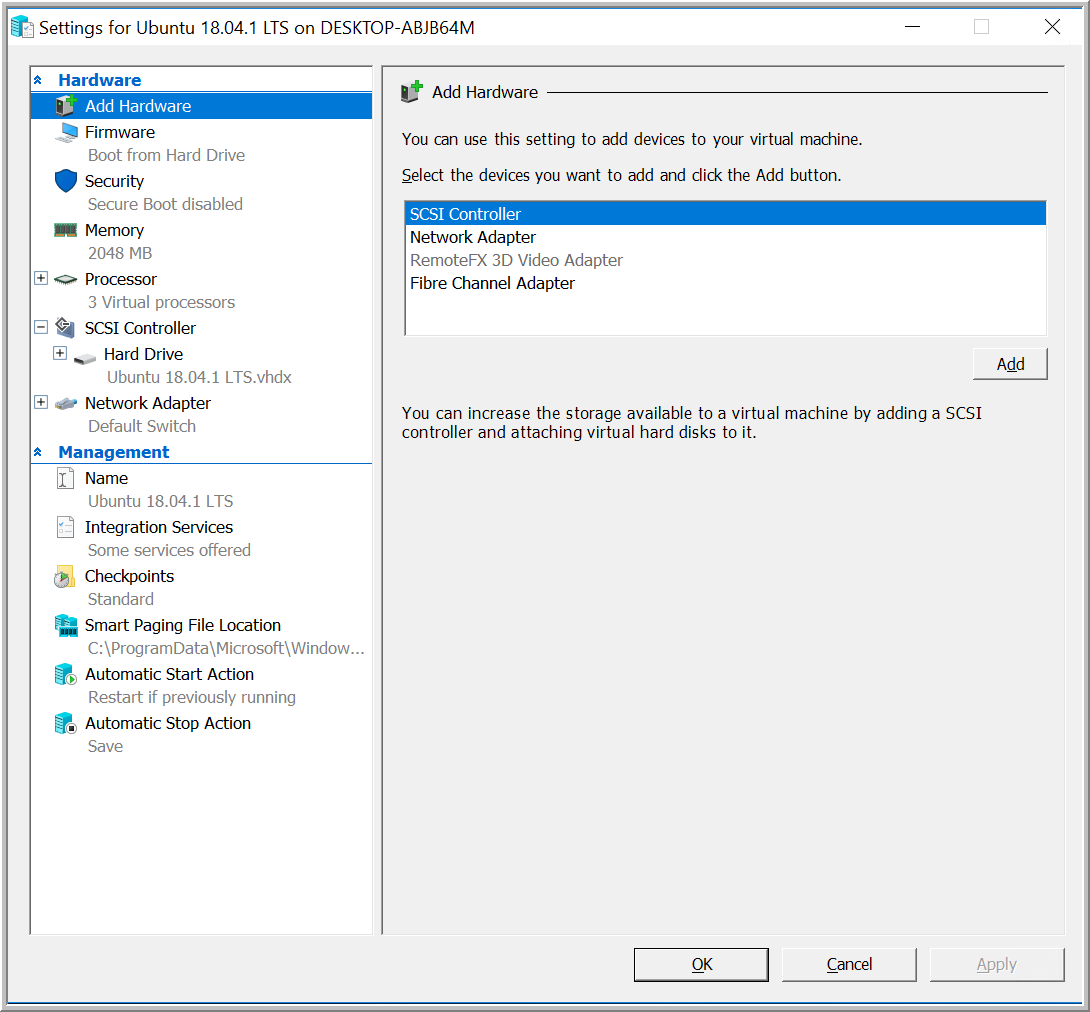The image size is (1090, 1012).
Task: Click the Smart Paging File Location icon
Action: pos(66,626)
